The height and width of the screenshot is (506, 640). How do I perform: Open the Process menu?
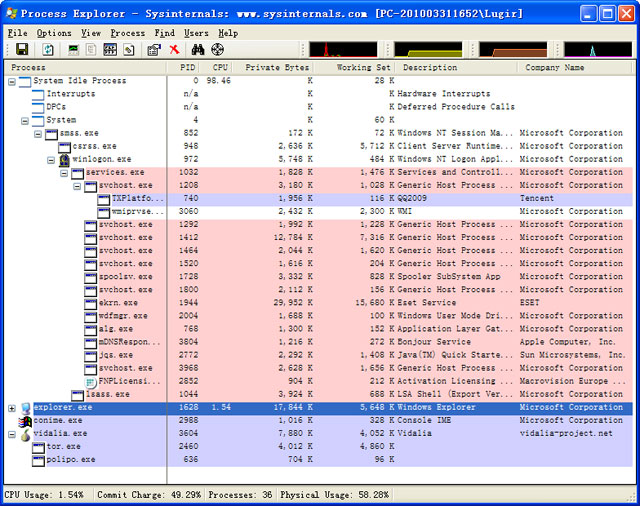[x=127, y=33]
